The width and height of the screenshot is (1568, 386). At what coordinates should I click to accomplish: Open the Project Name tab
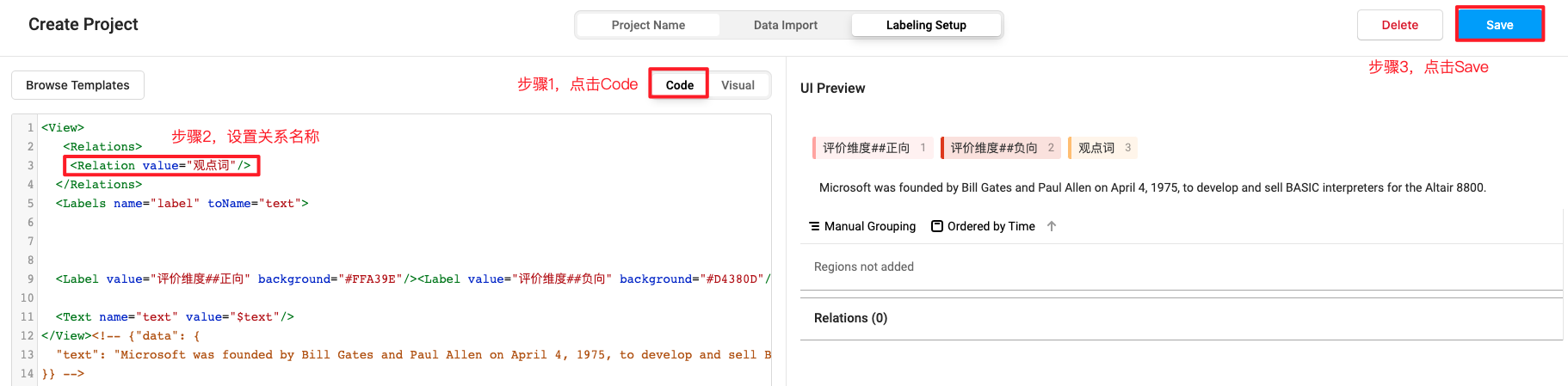648,25
